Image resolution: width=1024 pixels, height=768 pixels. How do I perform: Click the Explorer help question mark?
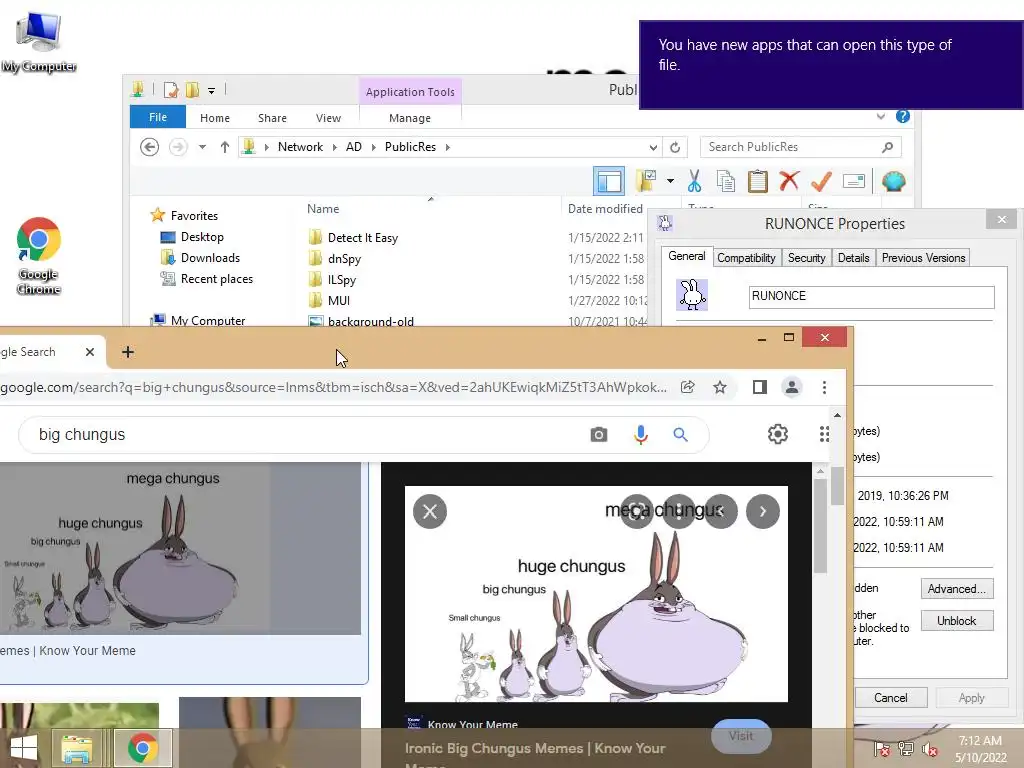(x=903, y=116)
